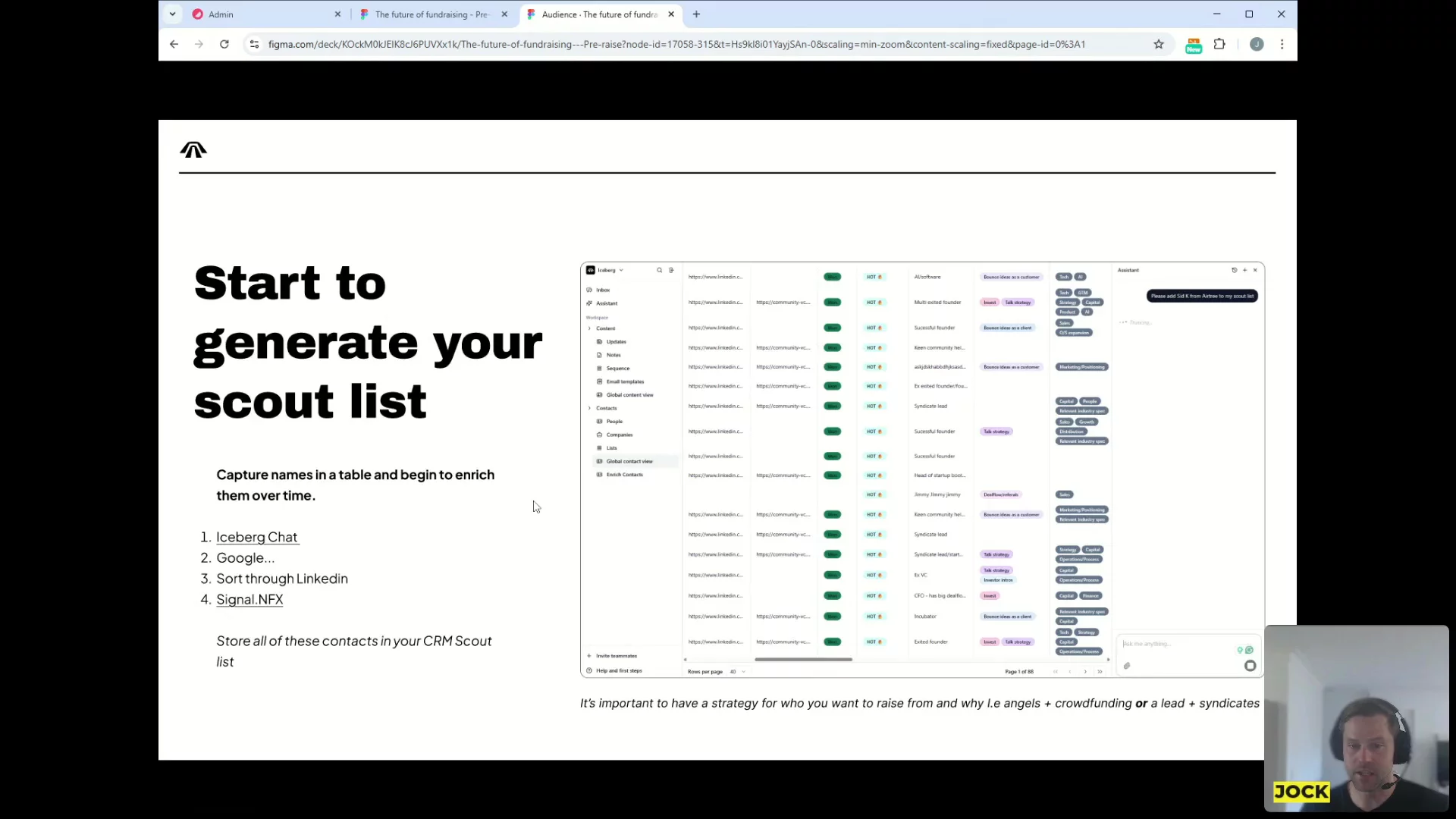Close the Audience tab
Viewport: 1456px width, 819px height.
(x=671, y=14)
